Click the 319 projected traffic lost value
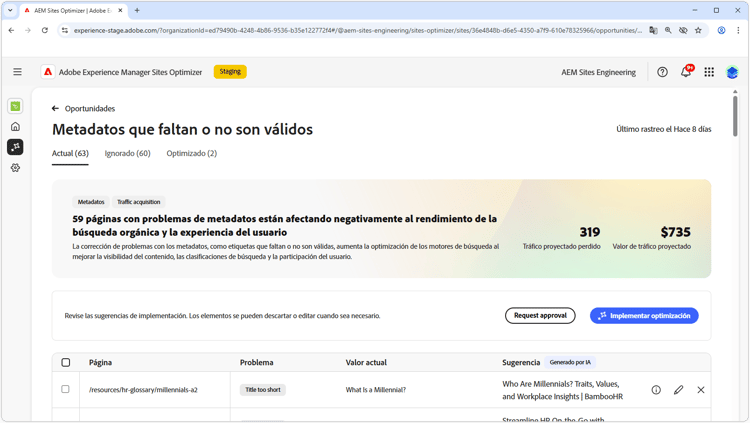This screenshot has width=750, height=423. 589,232
